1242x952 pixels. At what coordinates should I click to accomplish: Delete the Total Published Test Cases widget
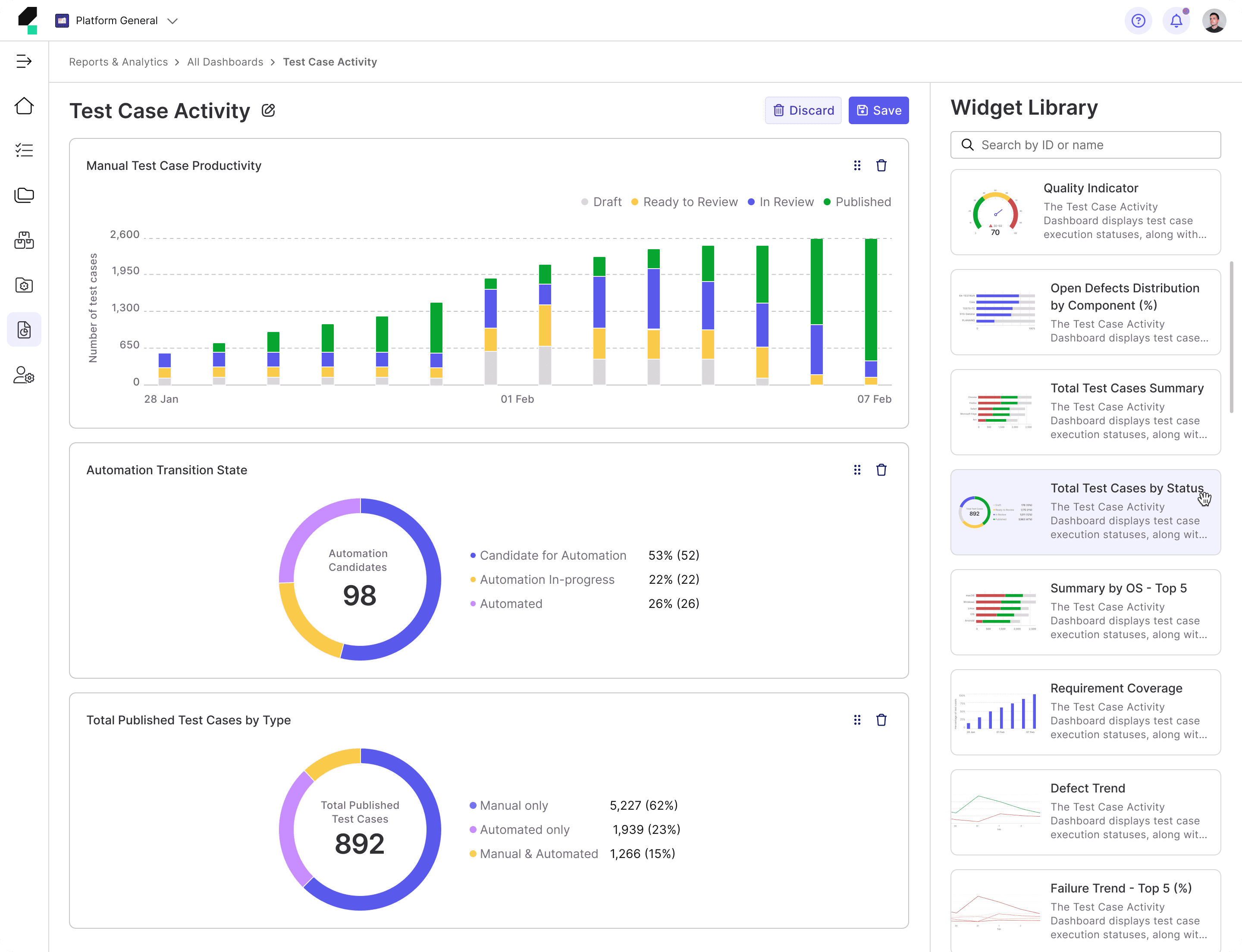point(881,720)
